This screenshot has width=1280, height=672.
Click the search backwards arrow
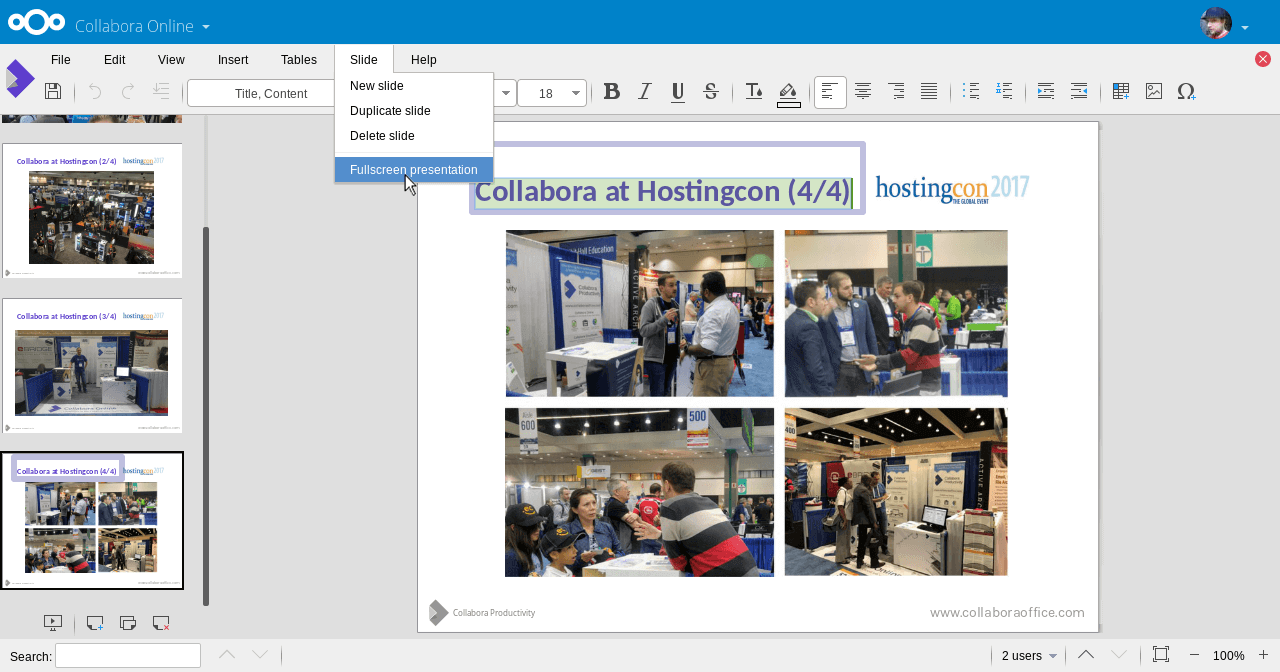(227, 655)
